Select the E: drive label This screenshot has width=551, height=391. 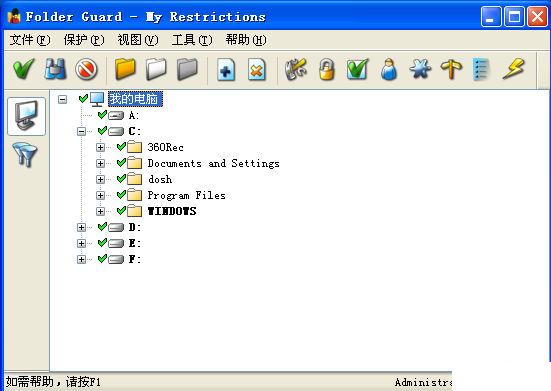tap(134, 243)
